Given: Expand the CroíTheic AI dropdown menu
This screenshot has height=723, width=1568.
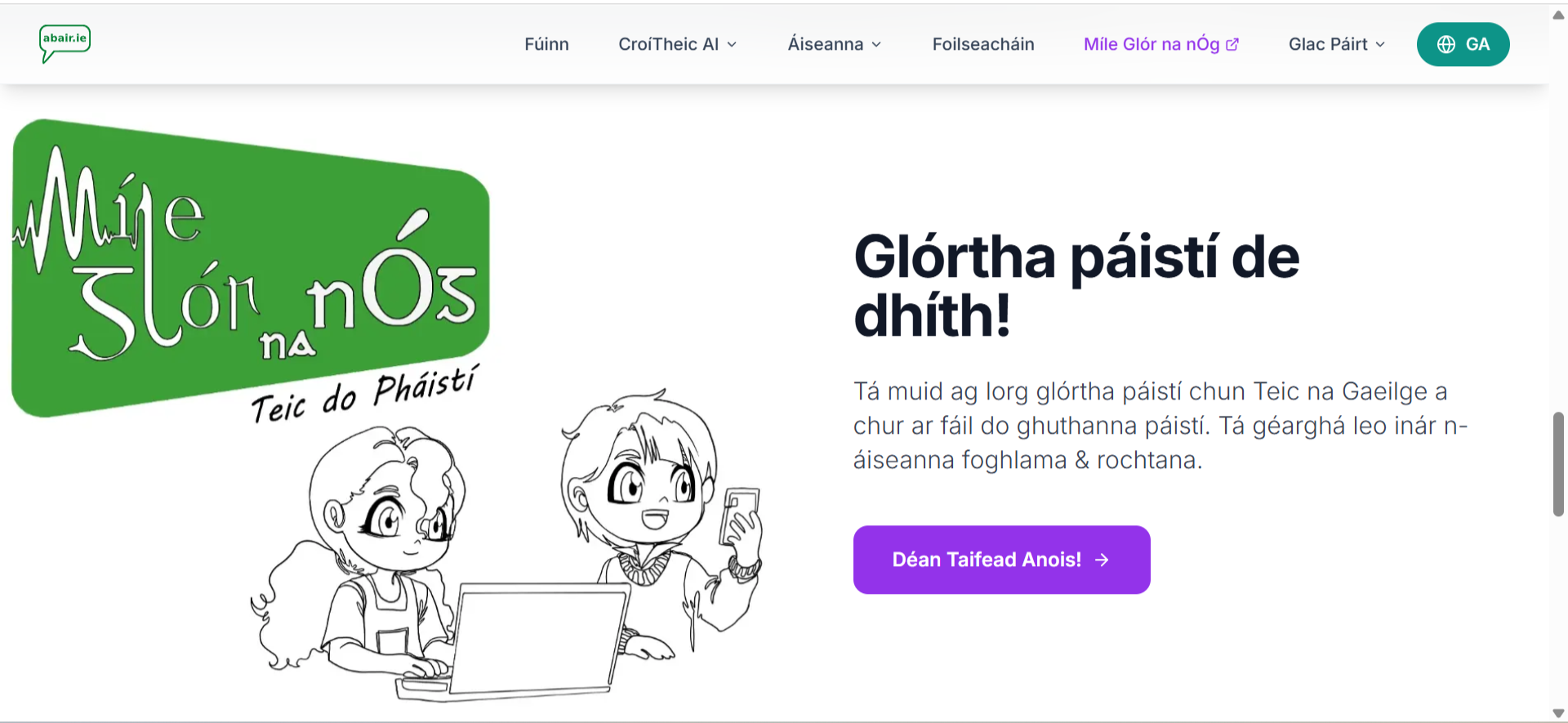Looking at the screenshot, I should click(x=677, y=44).
